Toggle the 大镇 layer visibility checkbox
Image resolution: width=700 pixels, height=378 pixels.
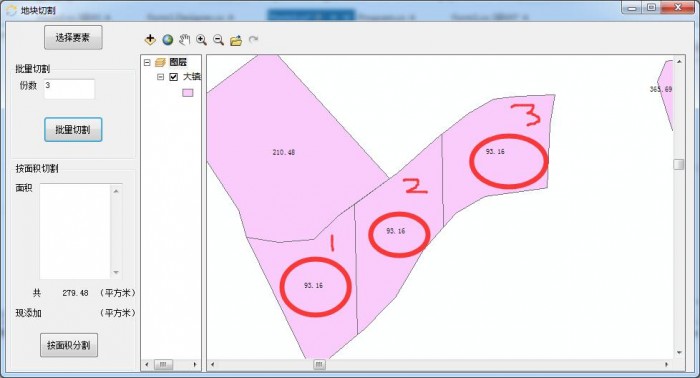[x=174, y=77]
